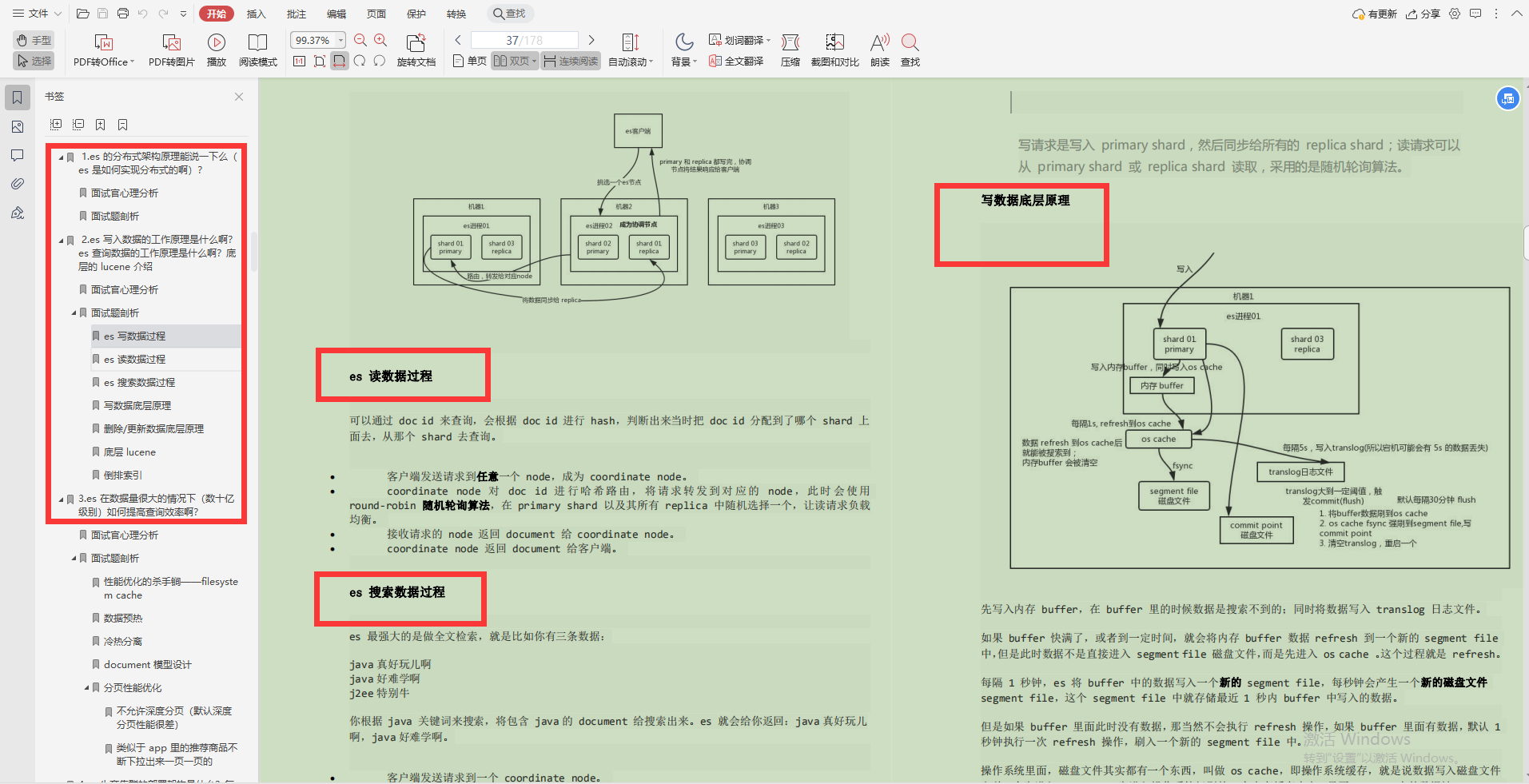
Task: Toggle 双页 two-page view
Action: pos(515,61)
